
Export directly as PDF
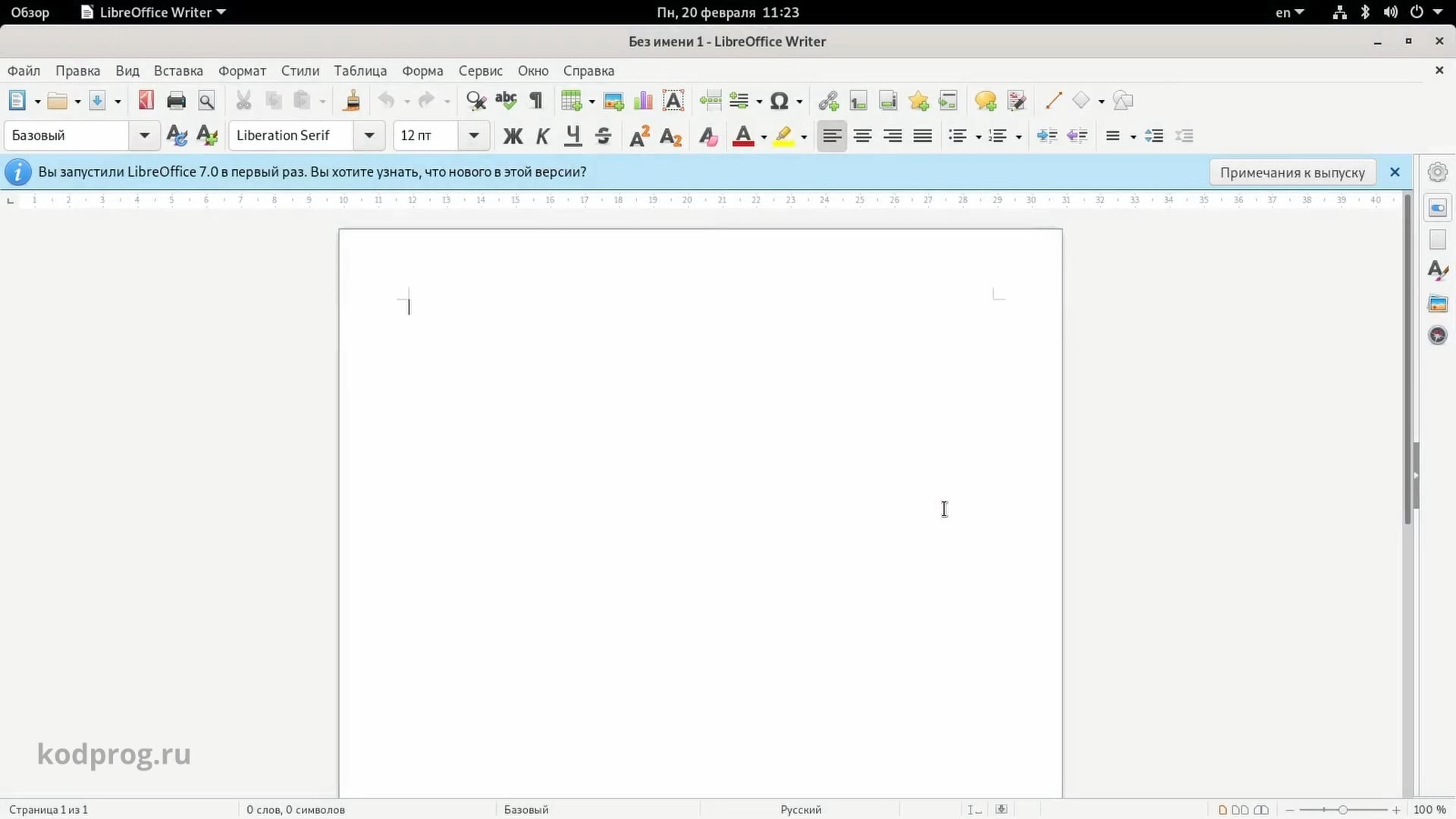click(x=146, y=100)
